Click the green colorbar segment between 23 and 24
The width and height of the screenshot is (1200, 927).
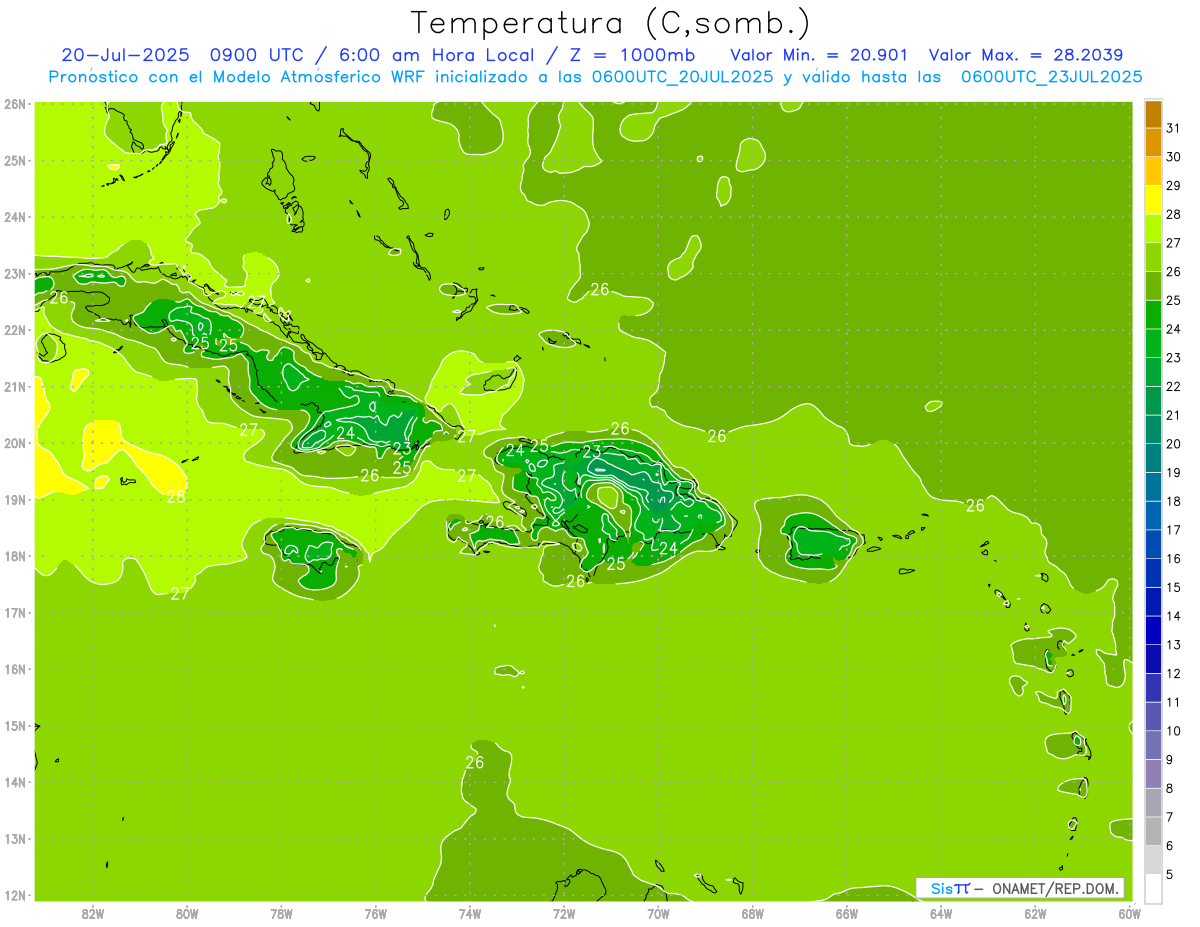point(1153,343)
